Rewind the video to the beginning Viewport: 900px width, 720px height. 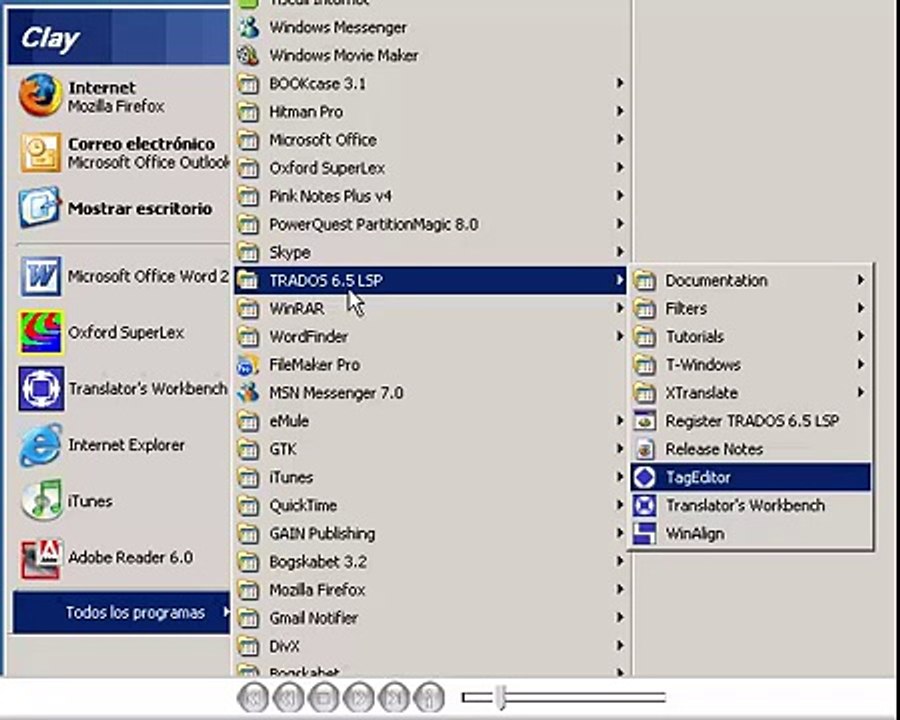[x=252, y=697]
